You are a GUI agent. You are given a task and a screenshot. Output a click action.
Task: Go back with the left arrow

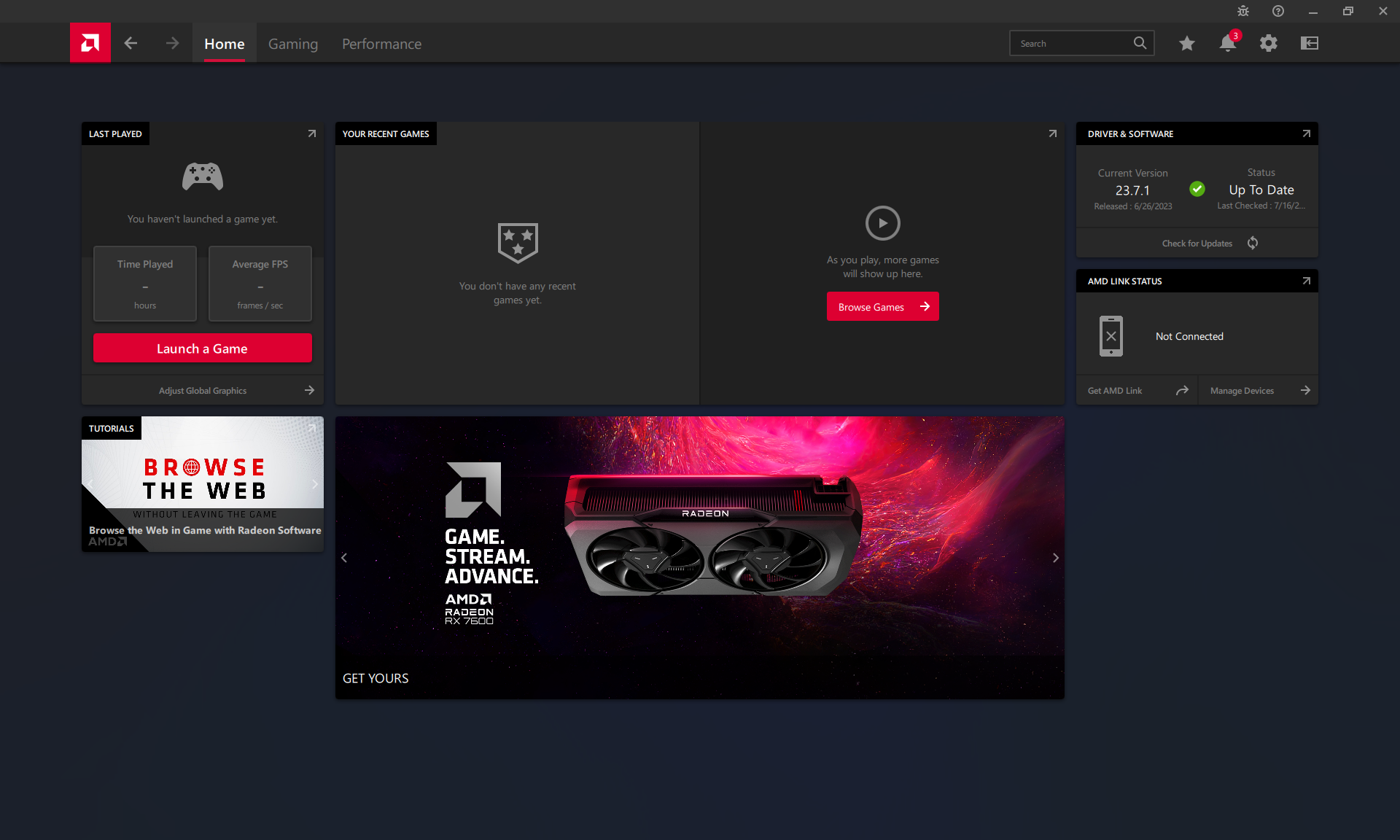[131, 43]
